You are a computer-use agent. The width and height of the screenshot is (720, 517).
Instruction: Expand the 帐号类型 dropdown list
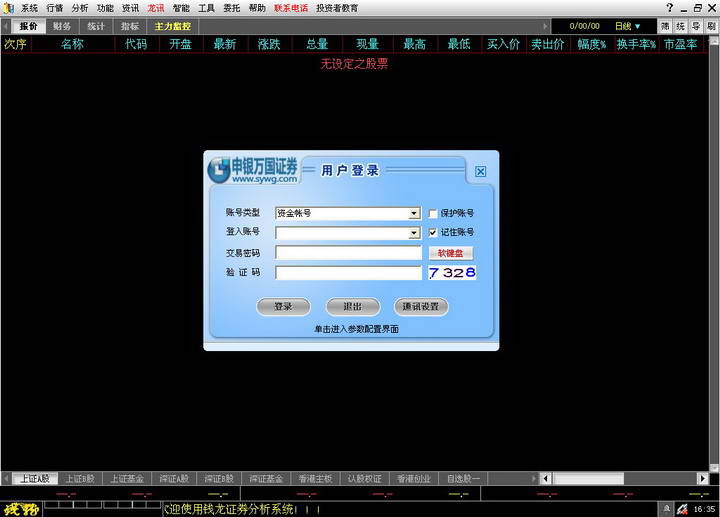(x=414, y=213)
